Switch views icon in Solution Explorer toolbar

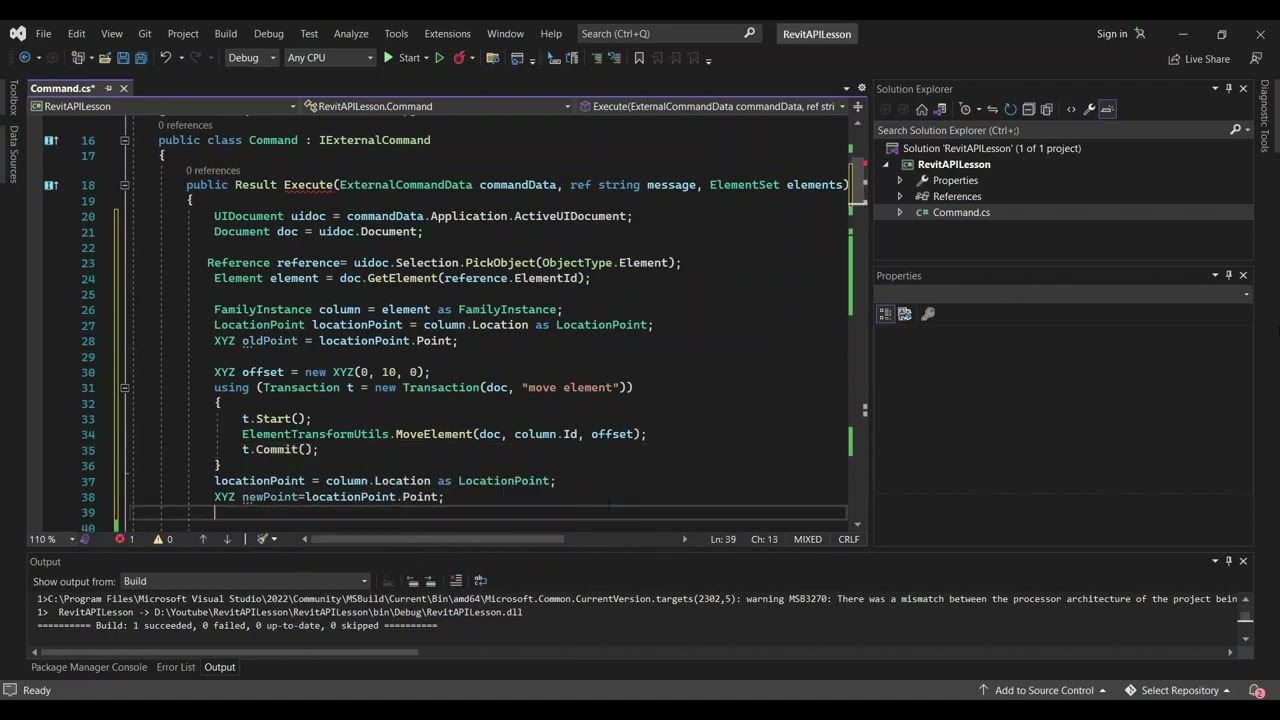pyautogui.click(x=939, y=109)
